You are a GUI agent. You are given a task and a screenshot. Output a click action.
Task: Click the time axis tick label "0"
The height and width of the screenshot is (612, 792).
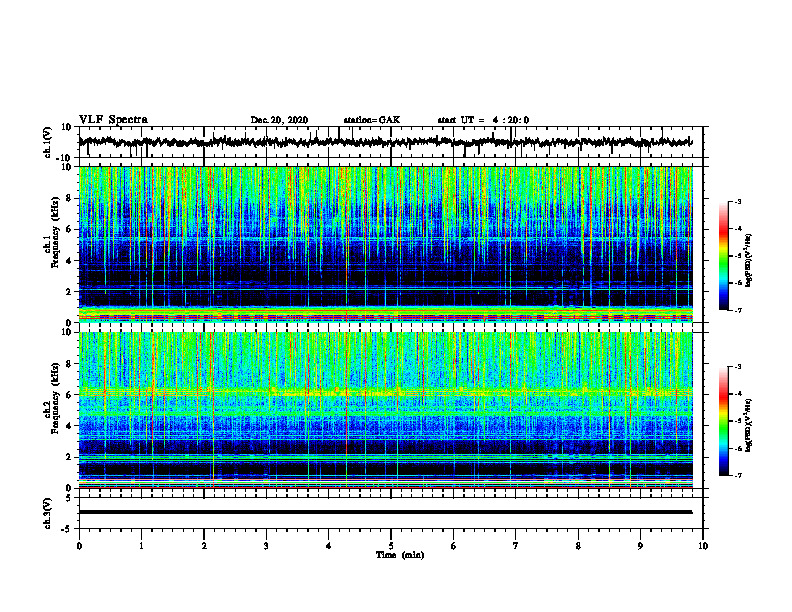tap(79, 546)
